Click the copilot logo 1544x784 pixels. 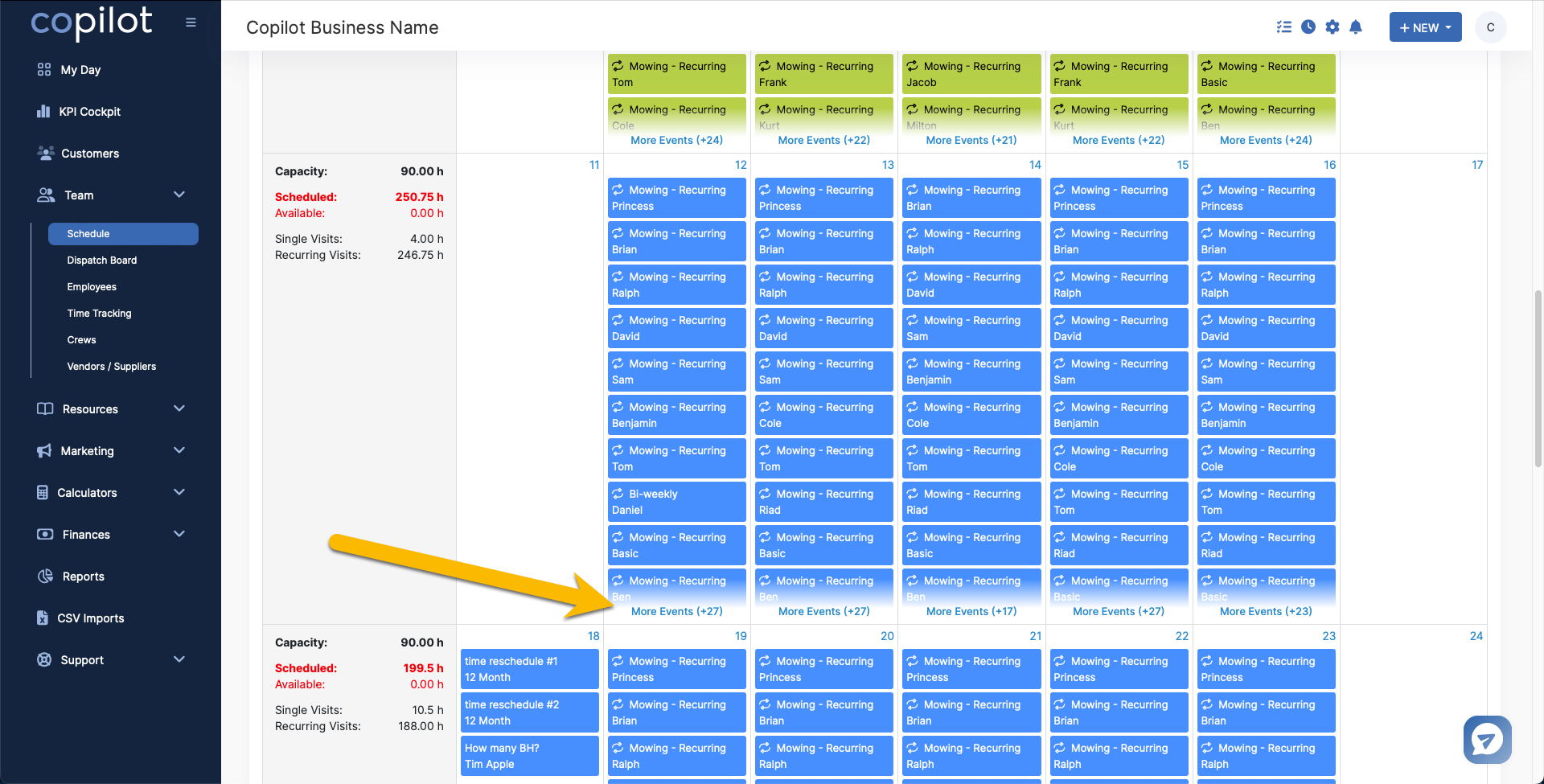pos(92,23)
